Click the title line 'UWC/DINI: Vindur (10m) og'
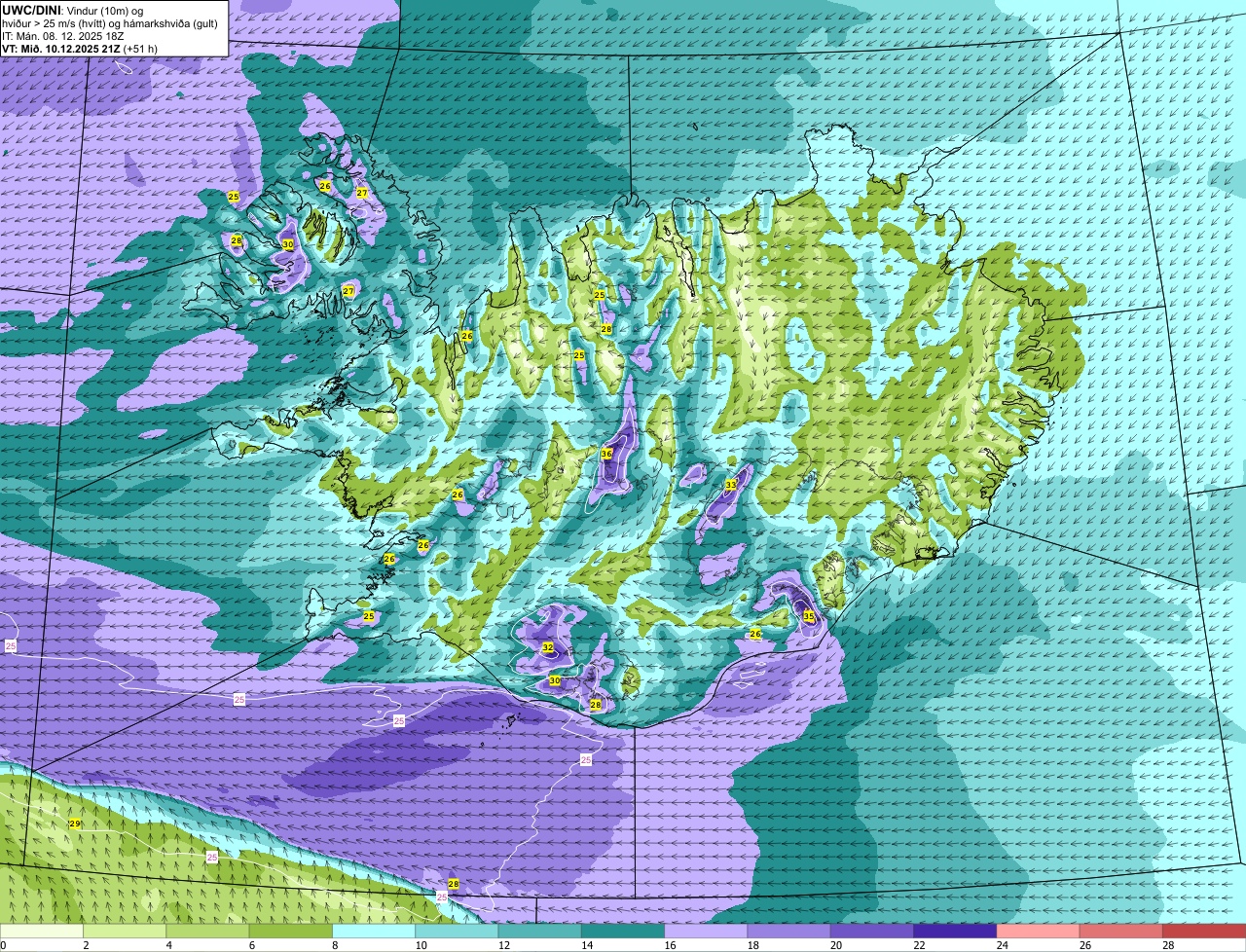 coord(73,10)
